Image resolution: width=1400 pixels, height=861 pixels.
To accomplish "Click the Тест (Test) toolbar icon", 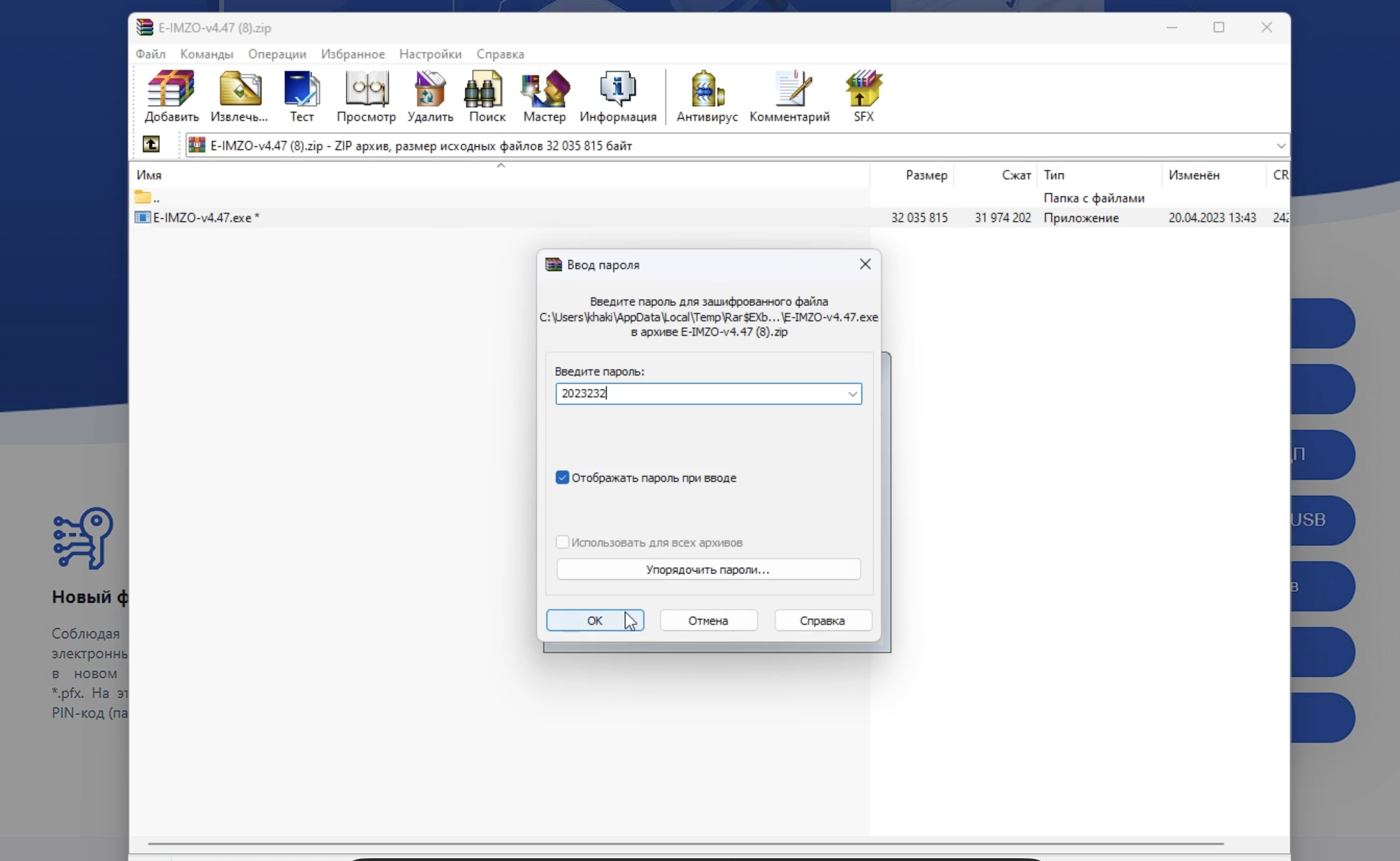I will (302, 96).
